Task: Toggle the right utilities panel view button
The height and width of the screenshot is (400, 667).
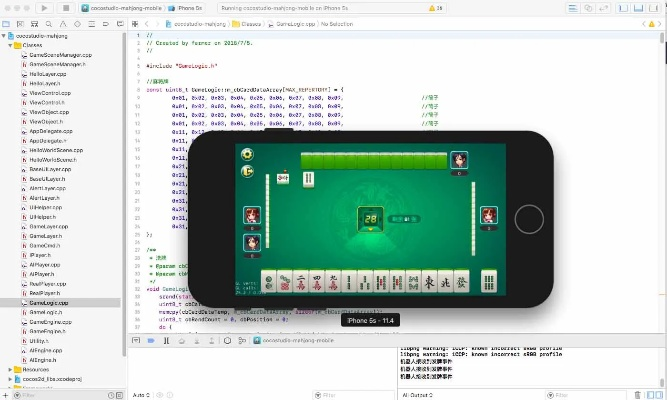Action: click(x=655, y=7)
